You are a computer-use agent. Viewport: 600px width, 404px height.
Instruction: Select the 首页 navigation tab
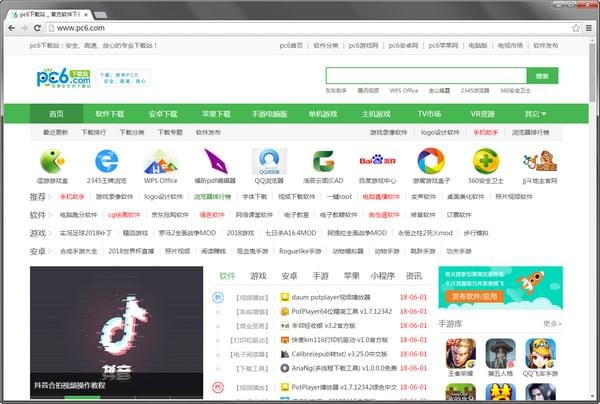coord(56,114)
